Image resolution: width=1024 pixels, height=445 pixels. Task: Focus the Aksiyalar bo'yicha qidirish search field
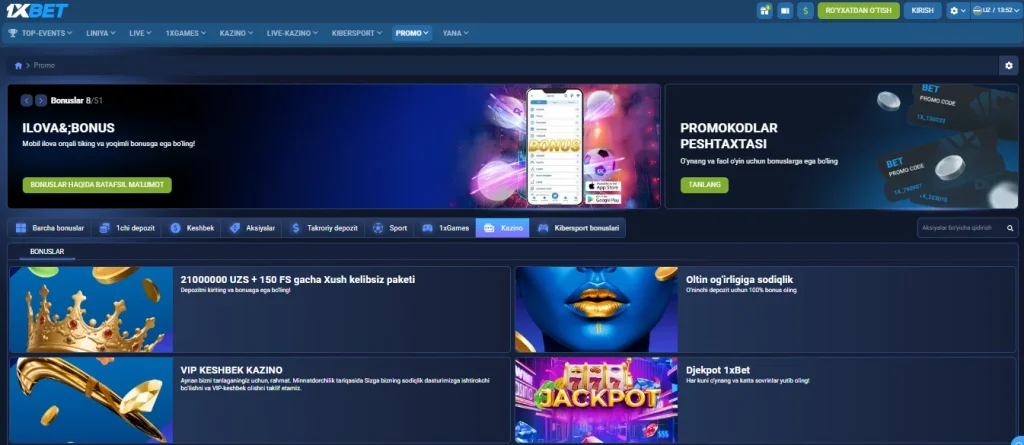pyautogui.click(x=967, y=228)
